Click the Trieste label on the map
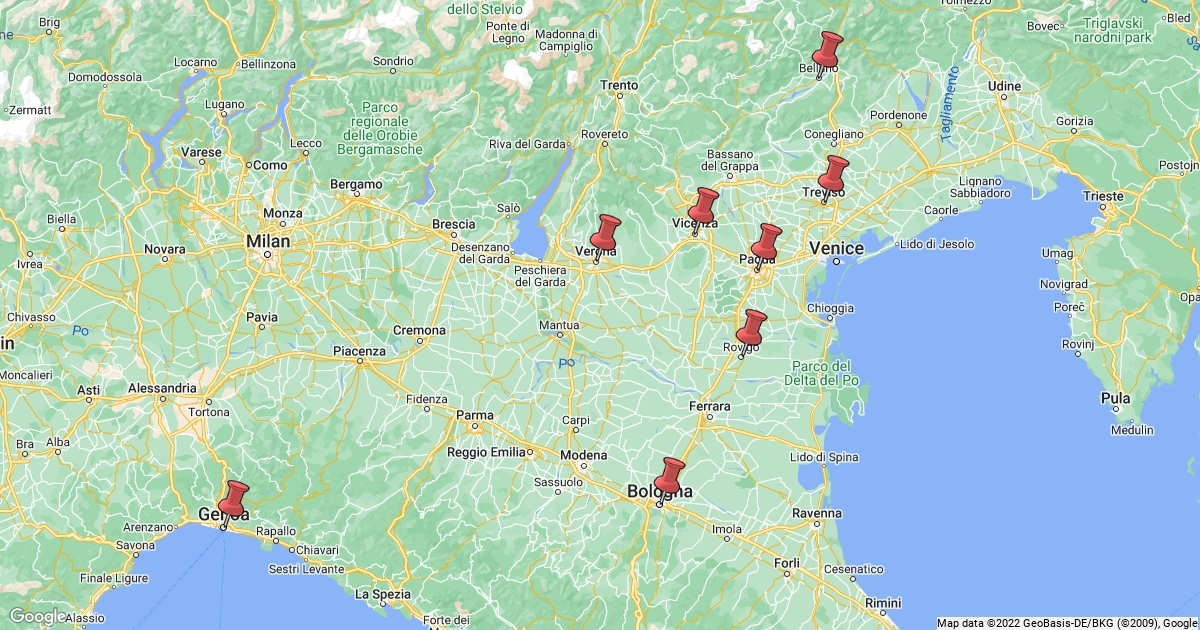 1103,196
